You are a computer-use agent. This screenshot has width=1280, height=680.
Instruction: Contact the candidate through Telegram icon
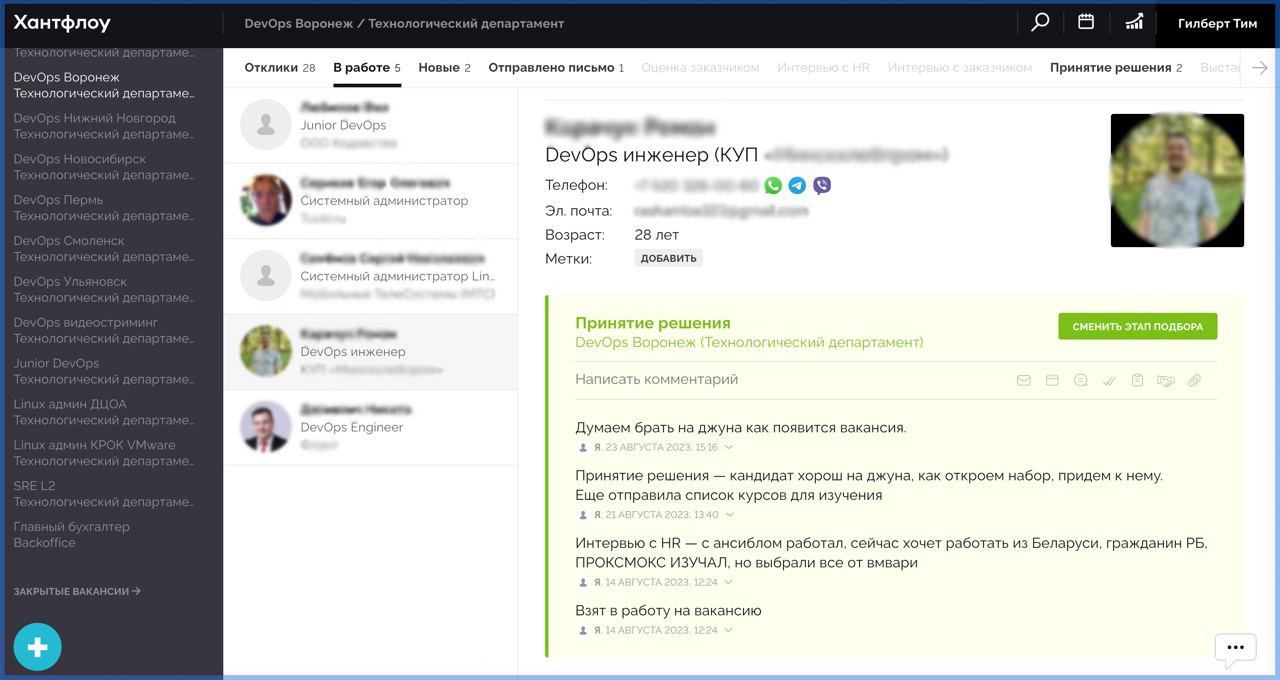(x=797, y=185)
